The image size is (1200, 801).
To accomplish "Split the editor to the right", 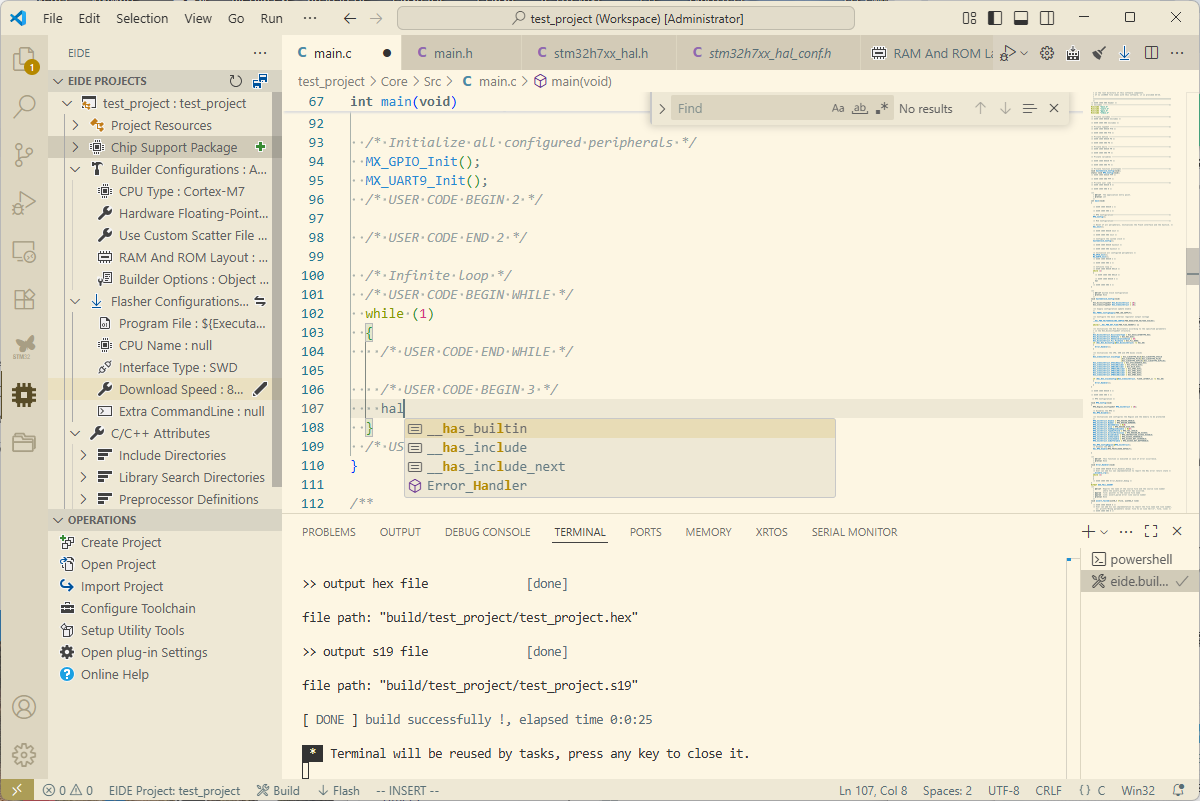I will pos(1151,53).
